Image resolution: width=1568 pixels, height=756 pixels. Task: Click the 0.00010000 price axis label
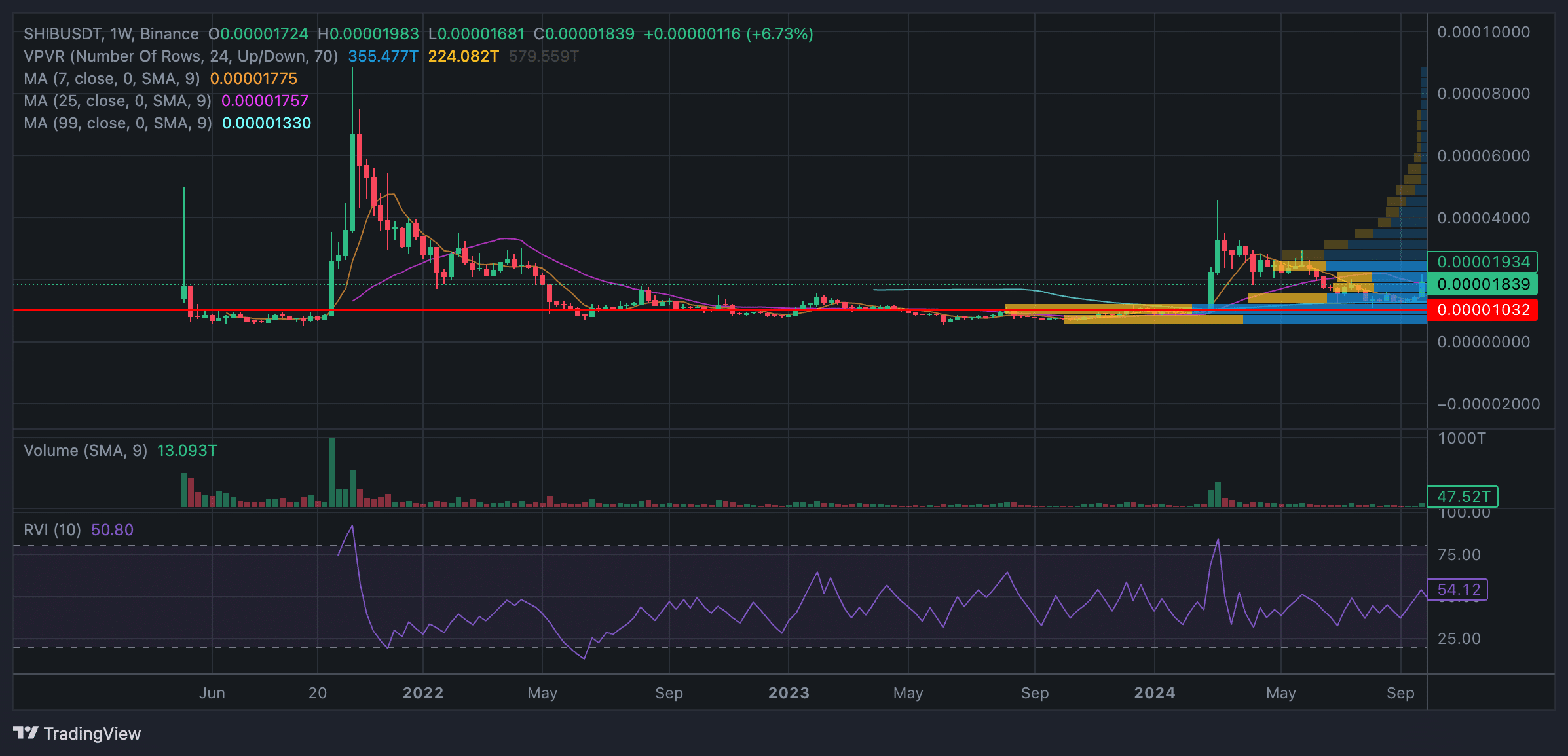(x=1484, y=32)
